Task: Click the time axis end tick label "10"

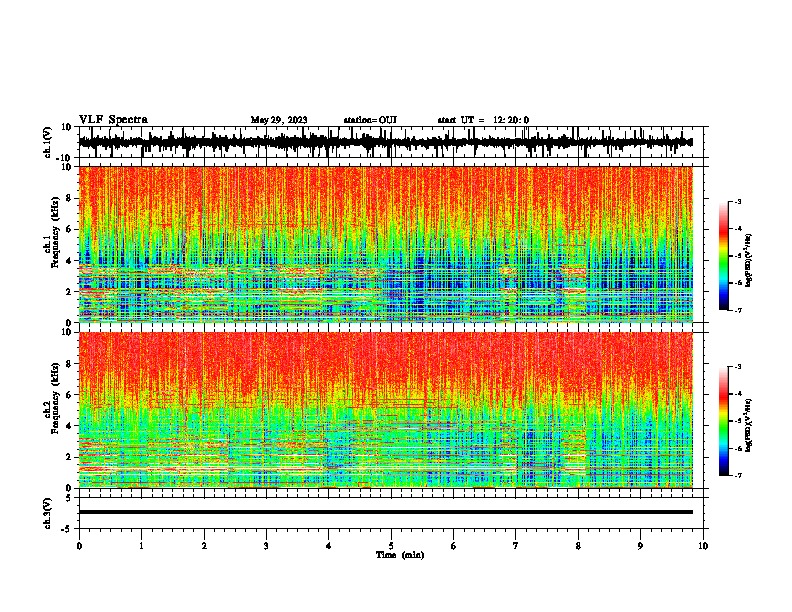Action: pyautogui.click(x=703, y=546)
